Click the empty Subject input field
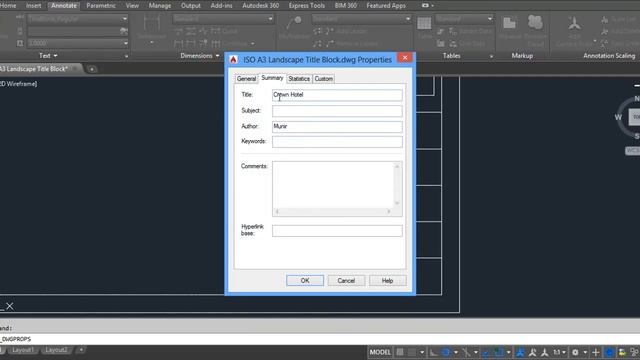Screen dimensions: 640x360 [x=337, y=111]
